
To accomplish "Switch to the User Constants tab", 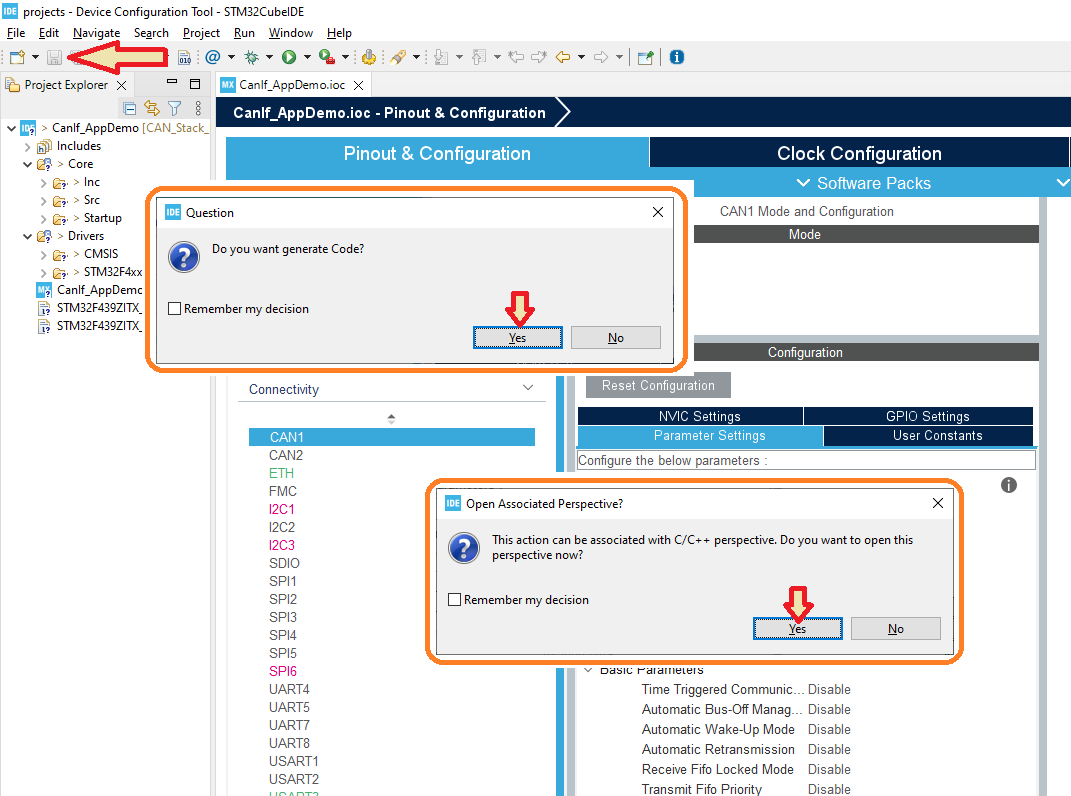I will 929,436.
